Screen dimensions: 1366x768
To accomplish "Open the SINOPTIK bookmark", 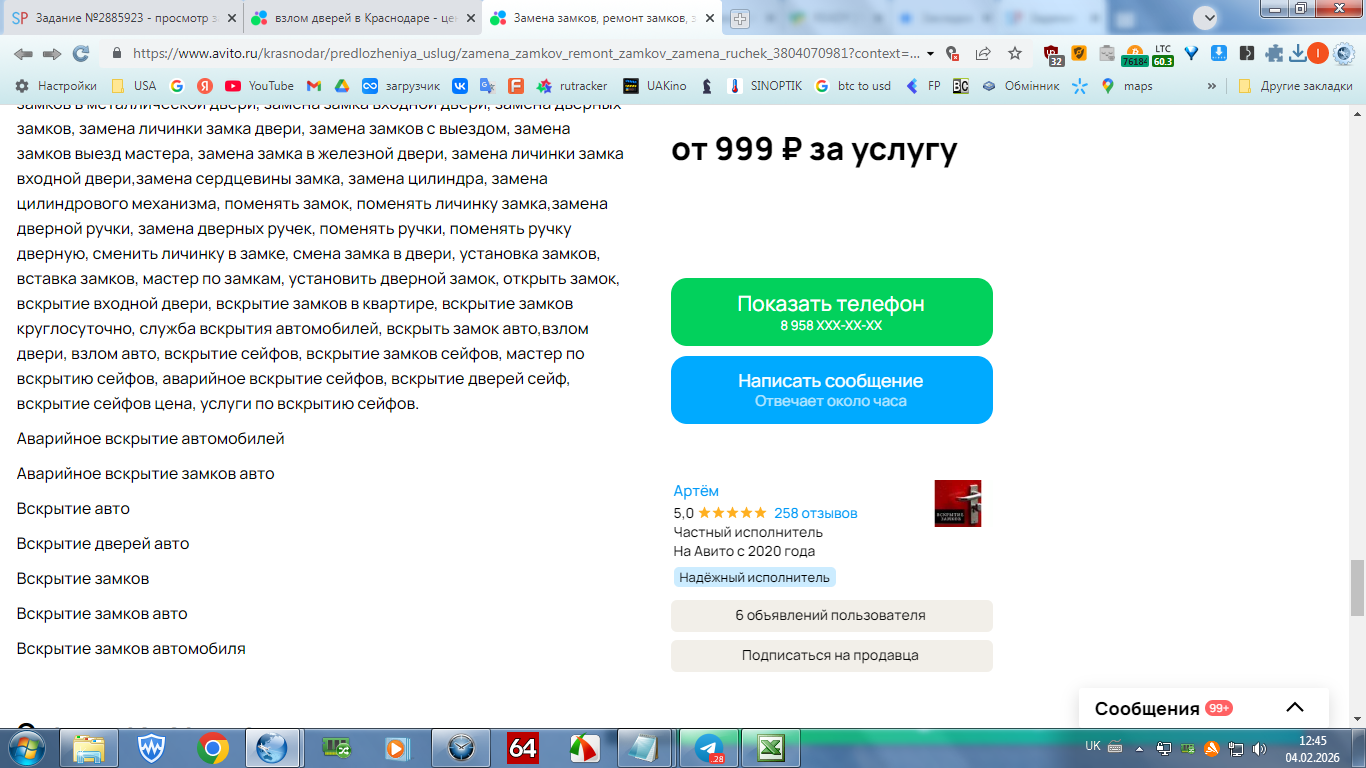I will coord(765,86).
